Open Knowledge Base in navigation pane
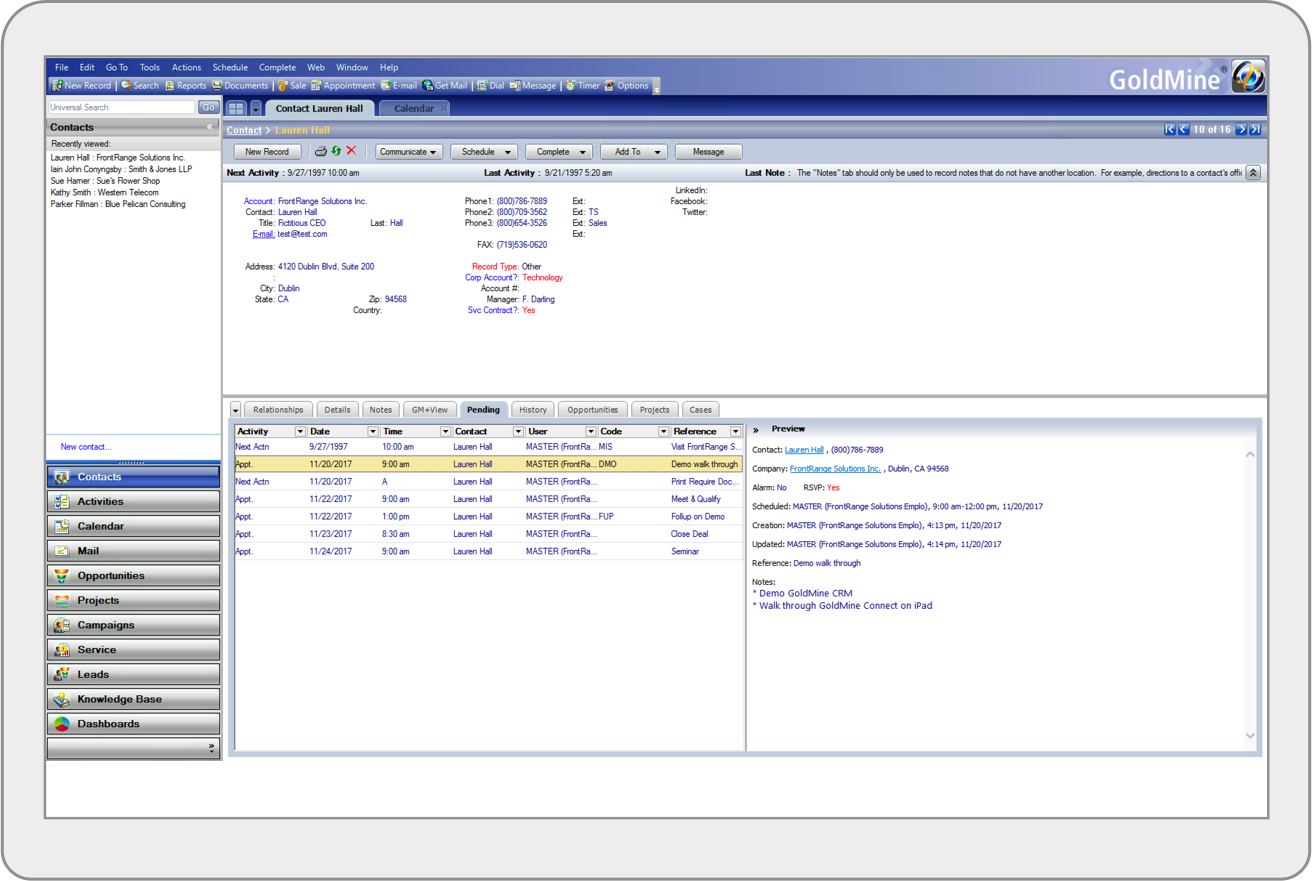 point(133,699)
